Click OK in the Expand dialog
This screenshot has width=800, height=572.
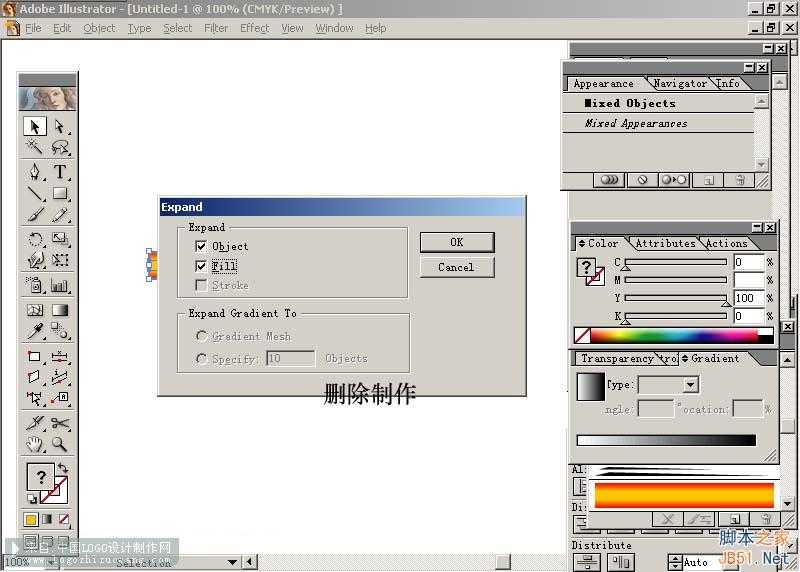[x=457, y=242]
